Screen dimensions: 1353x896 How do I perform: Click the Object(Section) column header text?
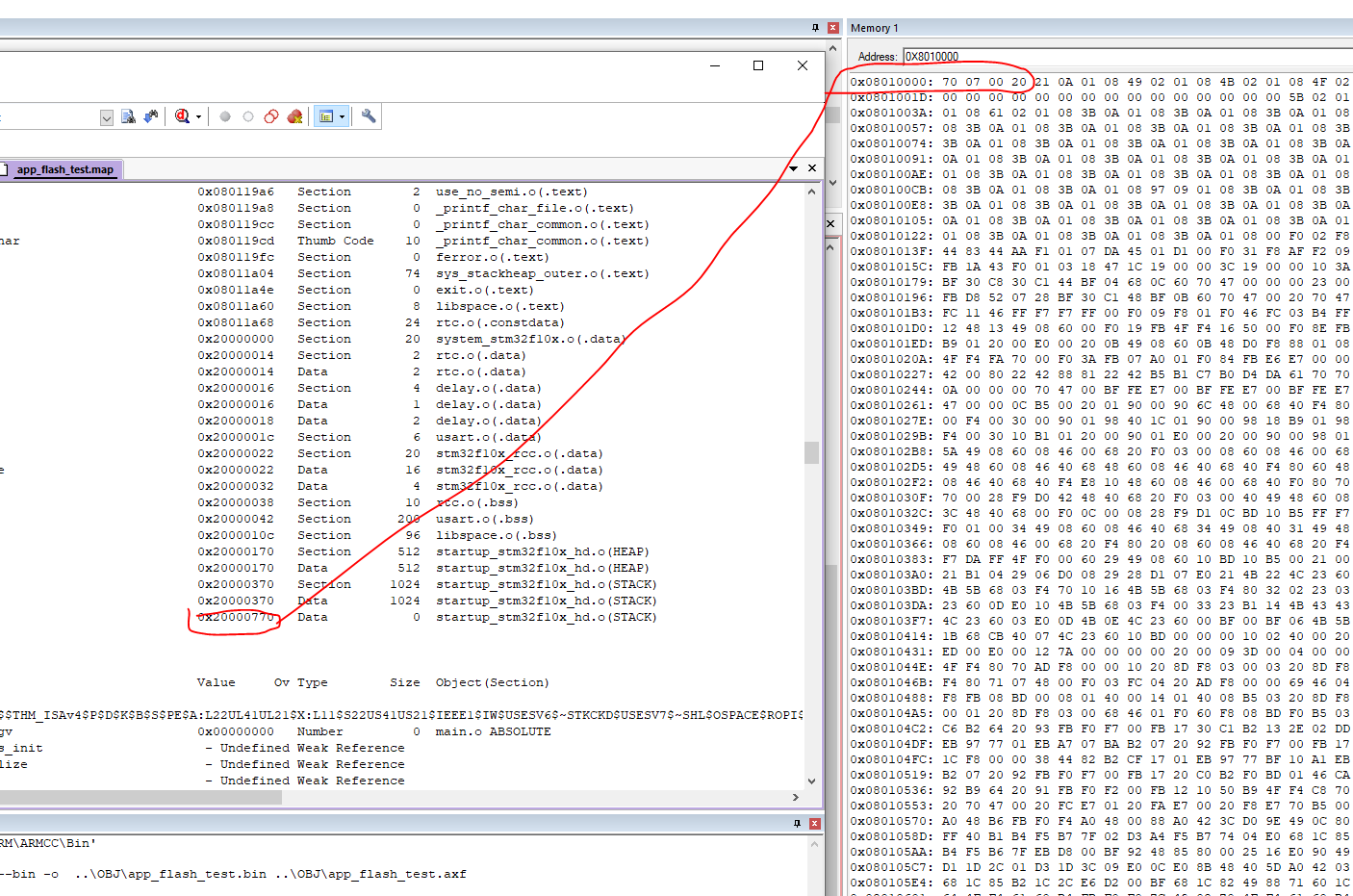tap(492, 682)
